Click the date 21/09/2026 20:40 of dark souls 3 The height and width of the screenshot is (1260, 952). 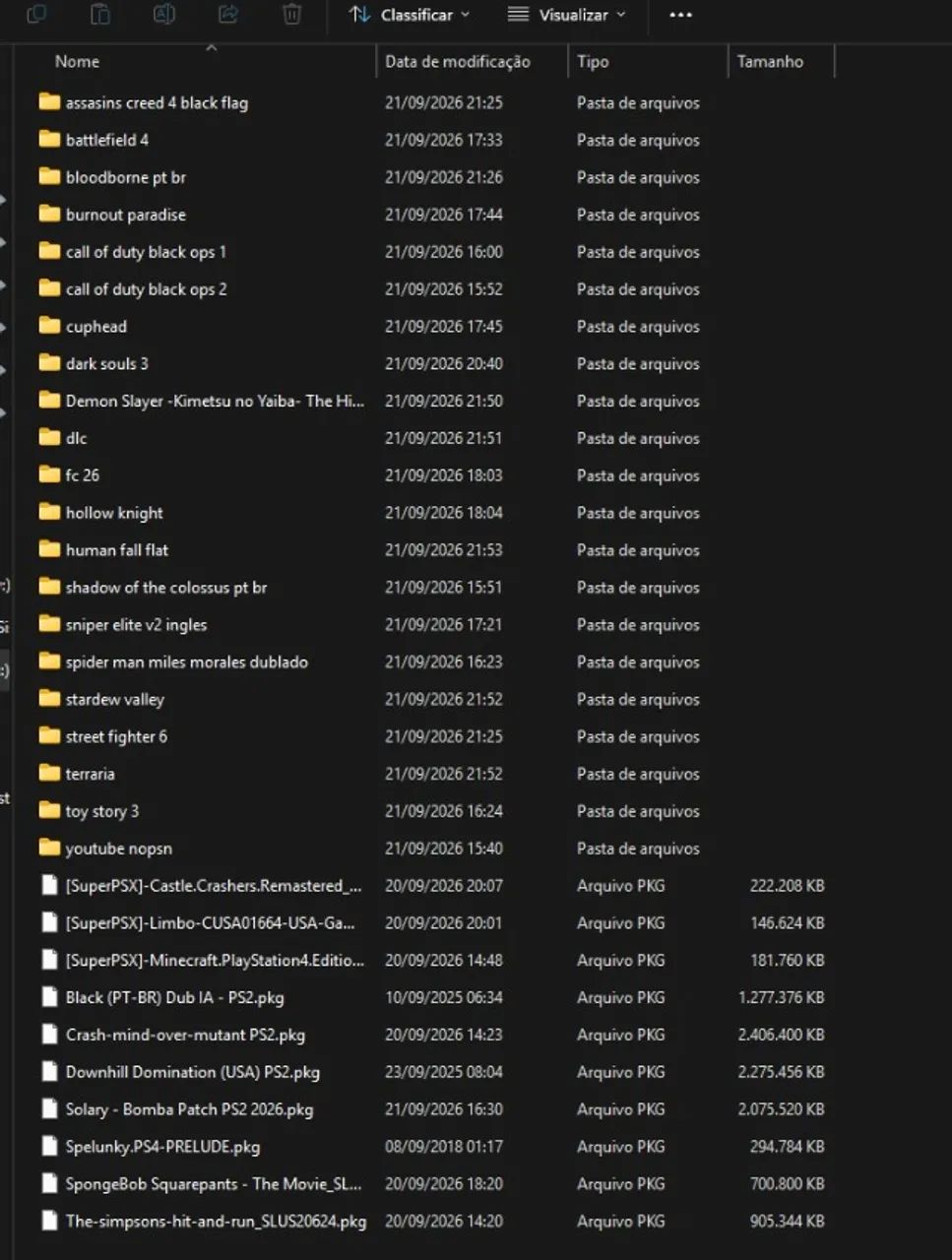(x=444, y=363)
